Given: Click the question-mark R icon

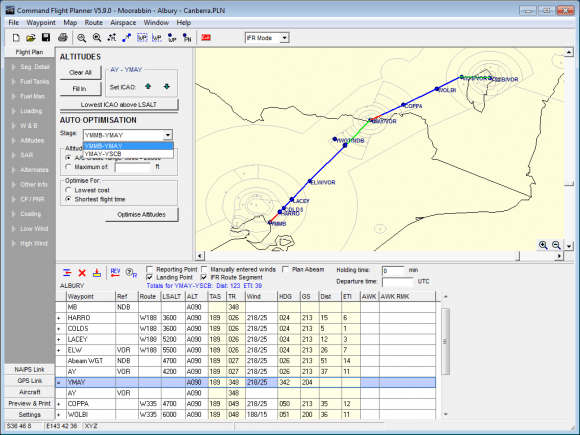Looking at the screenshot, I should (131, 273).
